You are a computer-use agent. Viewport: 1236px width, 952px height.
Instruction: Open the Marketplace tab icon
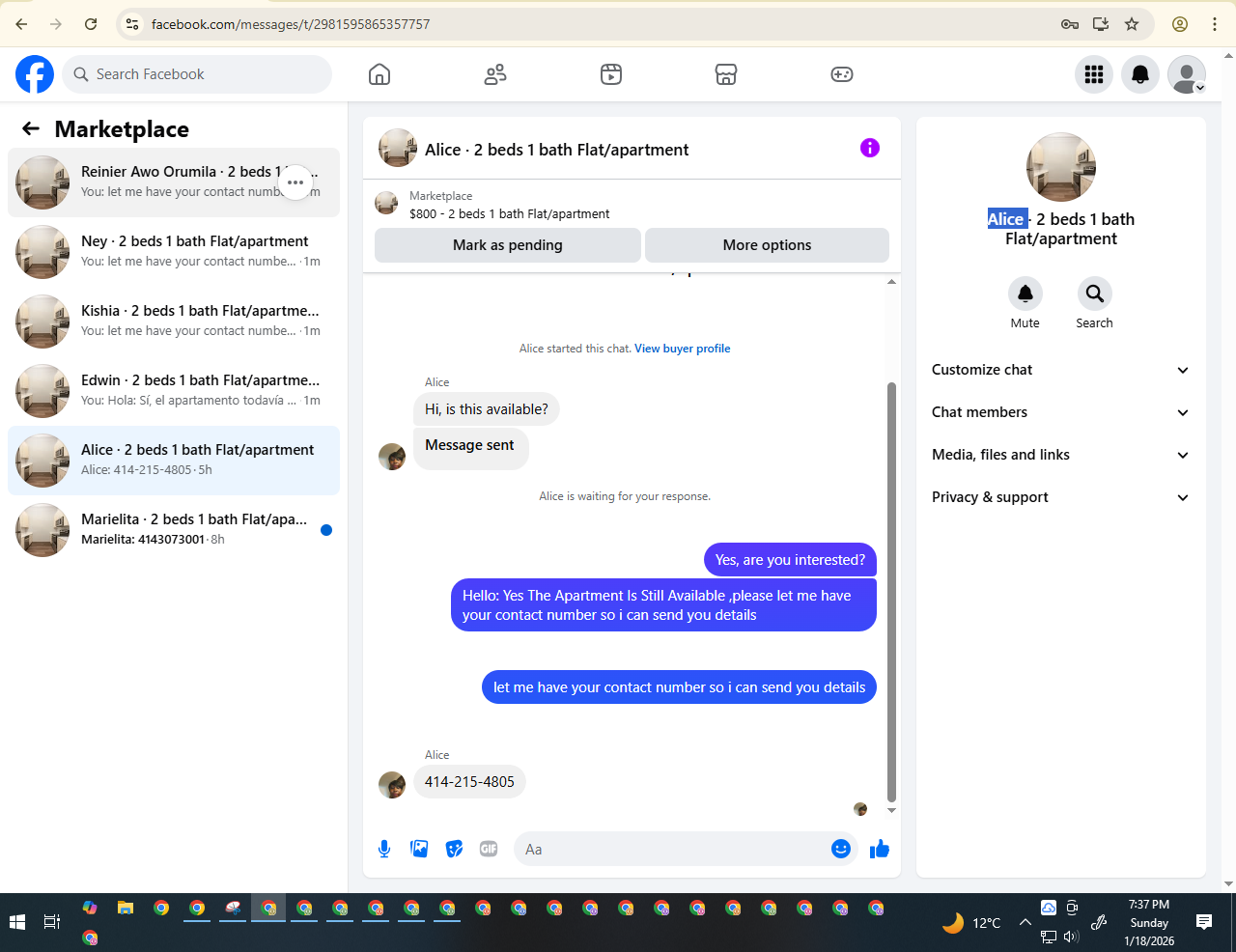click(x=726, y=74)
